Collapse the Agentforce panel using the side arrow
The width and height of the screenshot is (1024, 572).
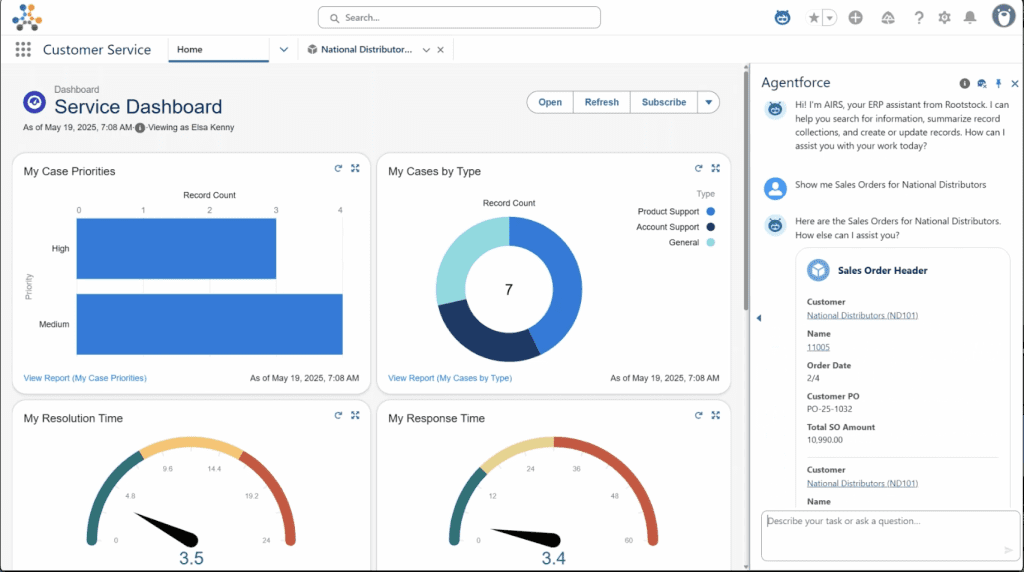(759, 318)
